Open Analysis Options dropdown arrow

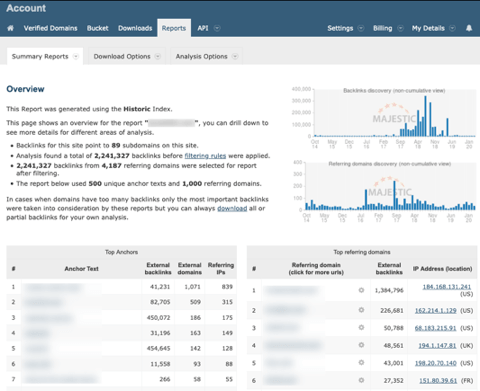pos(235,56)
